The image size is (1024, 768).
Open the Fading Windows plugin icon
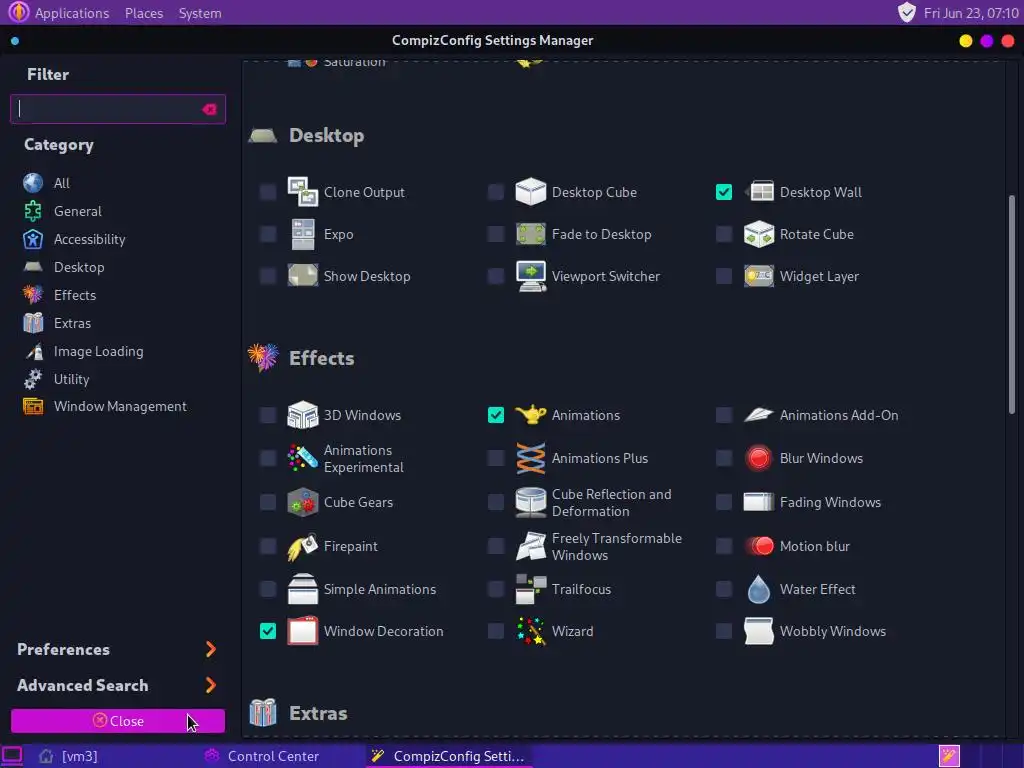759,502
